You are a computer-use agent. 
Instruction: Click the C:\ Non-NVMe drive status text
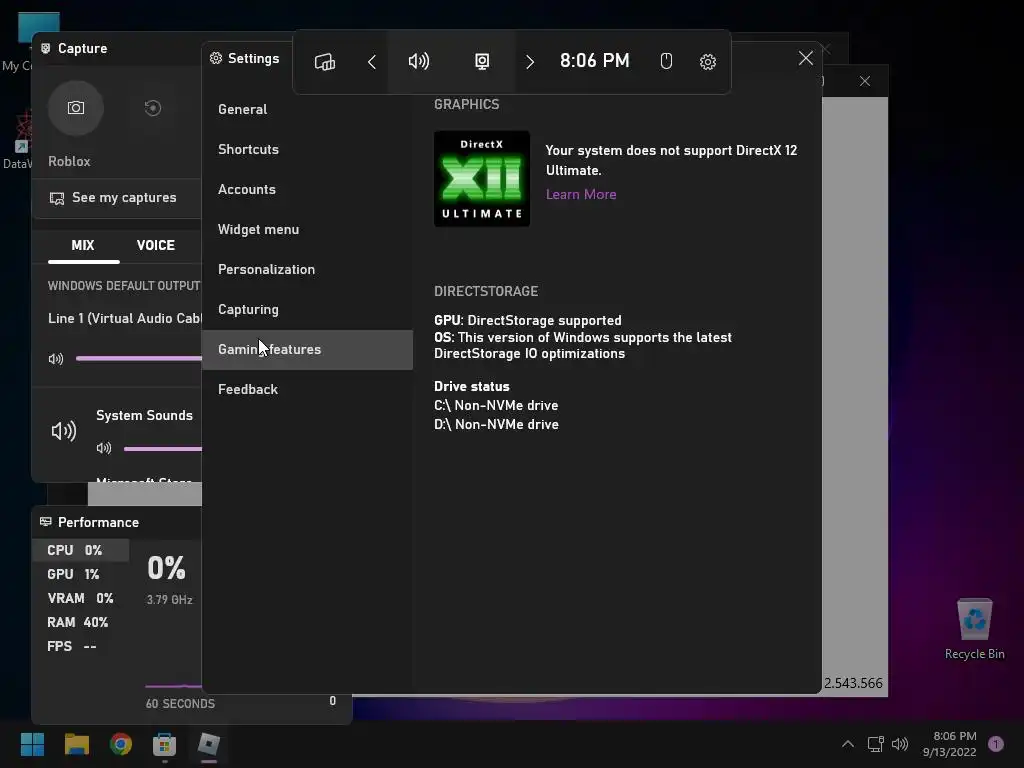pyautogui.click(x=496, y=406)
